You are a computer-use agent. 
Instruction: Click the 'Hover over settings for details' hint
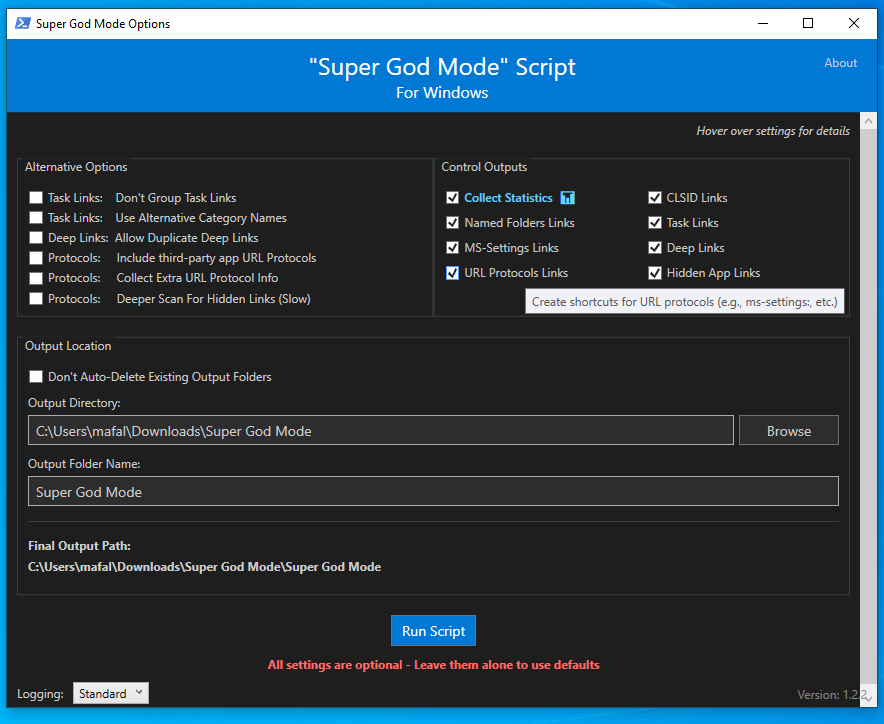(773, 131)
